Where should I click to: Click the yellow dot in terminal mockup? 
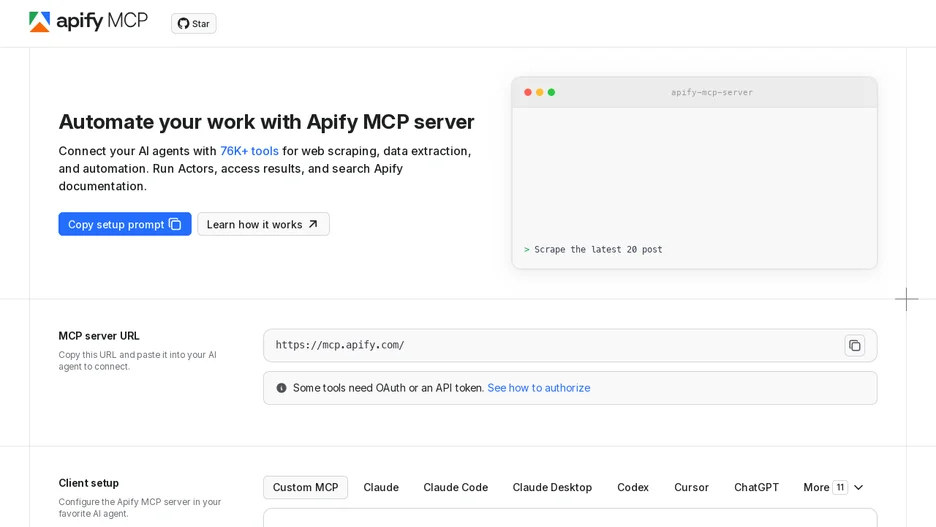[x=540, y=93]
